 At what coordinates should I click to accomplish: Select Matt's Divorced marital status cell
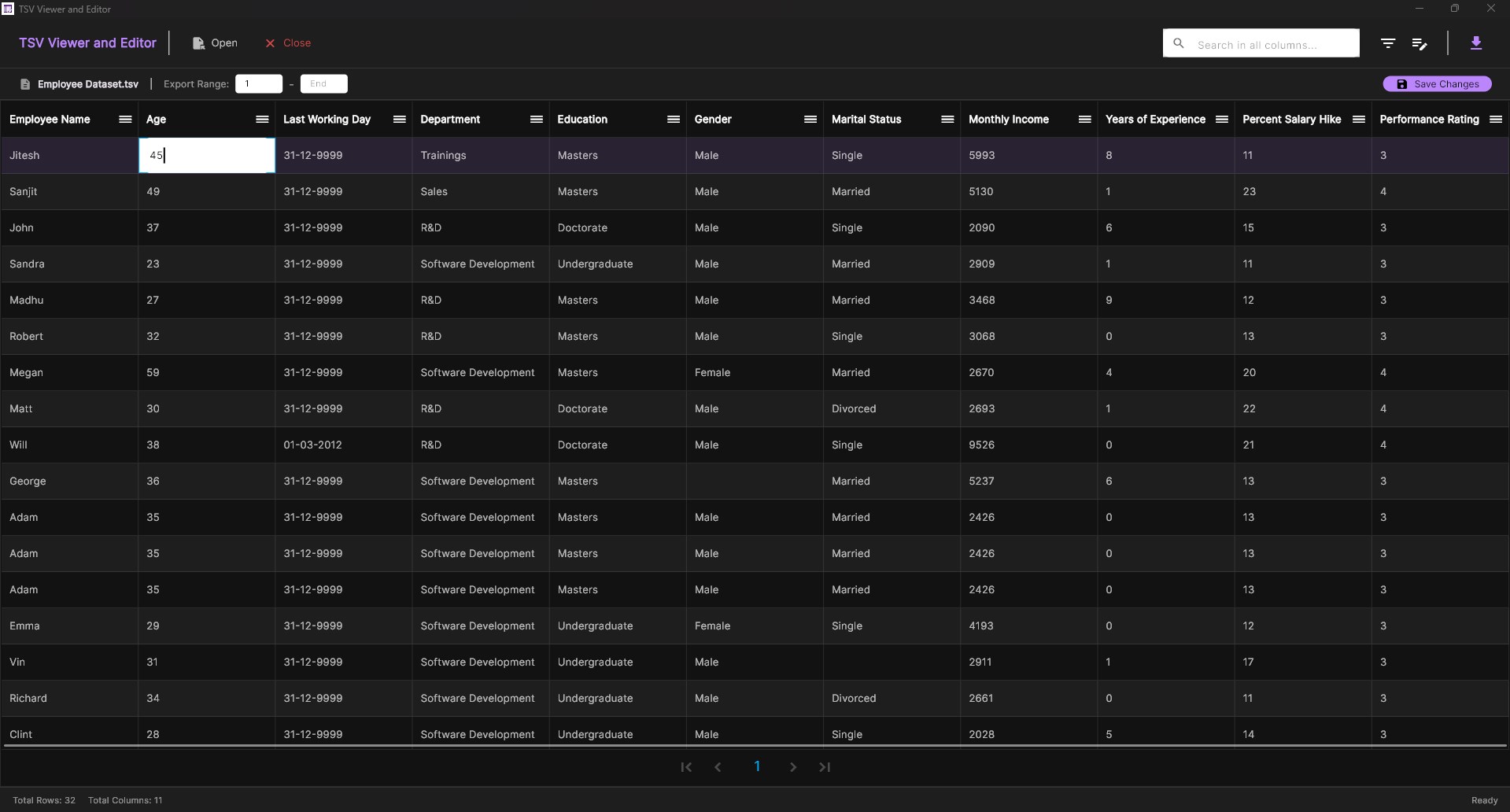pos(892,408)
